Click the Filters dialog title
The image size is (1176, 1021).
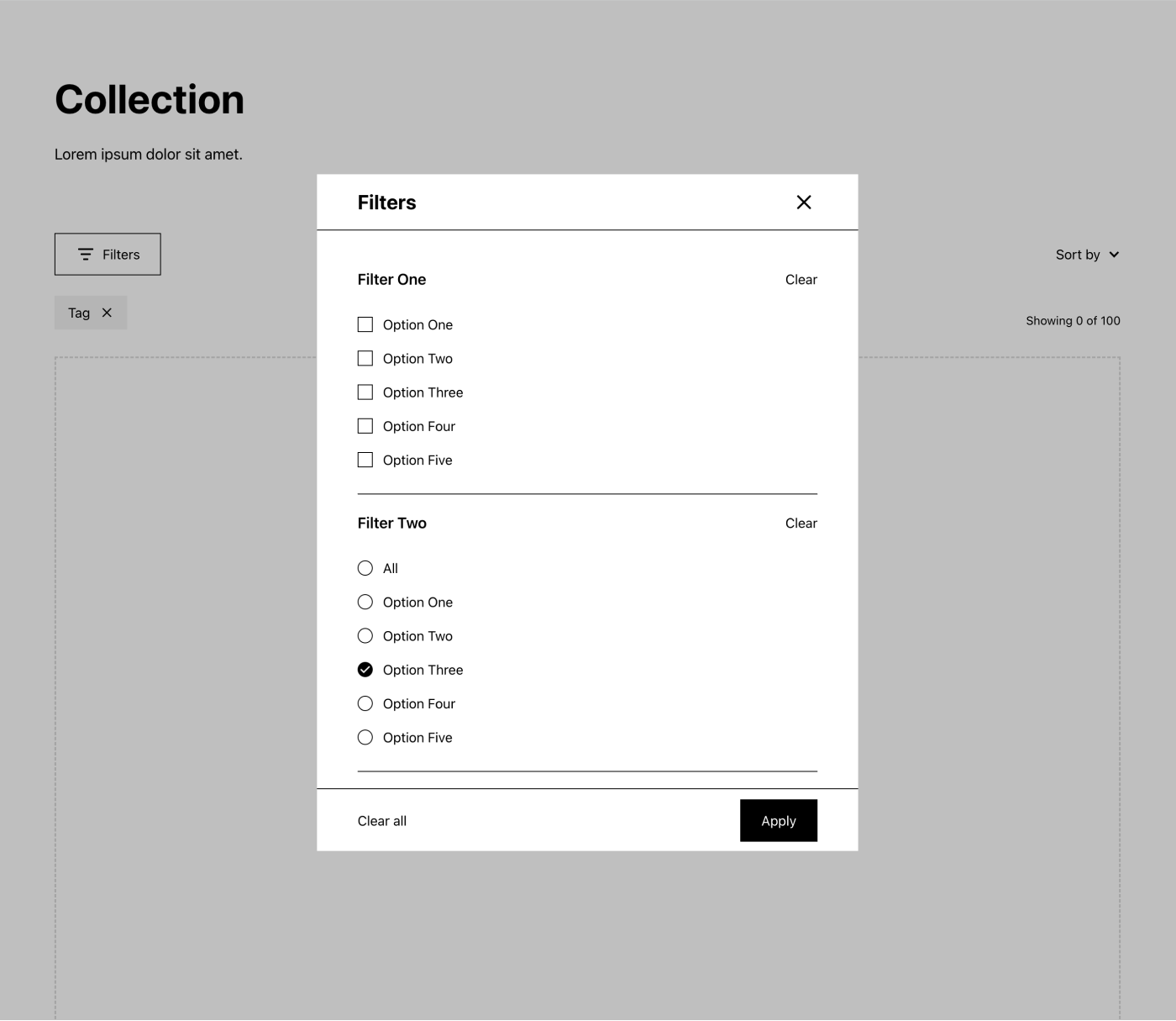tap(386, 203)
